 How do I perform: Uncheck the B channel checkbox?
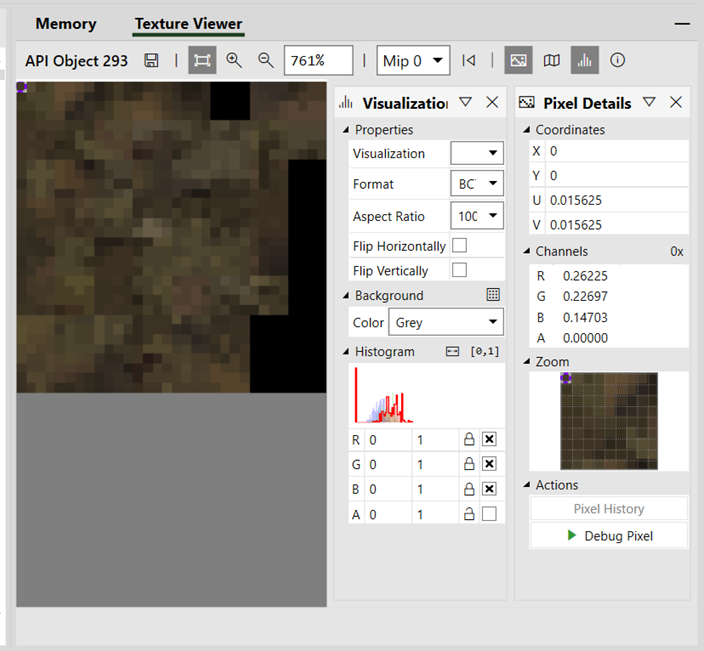(489, 488)
